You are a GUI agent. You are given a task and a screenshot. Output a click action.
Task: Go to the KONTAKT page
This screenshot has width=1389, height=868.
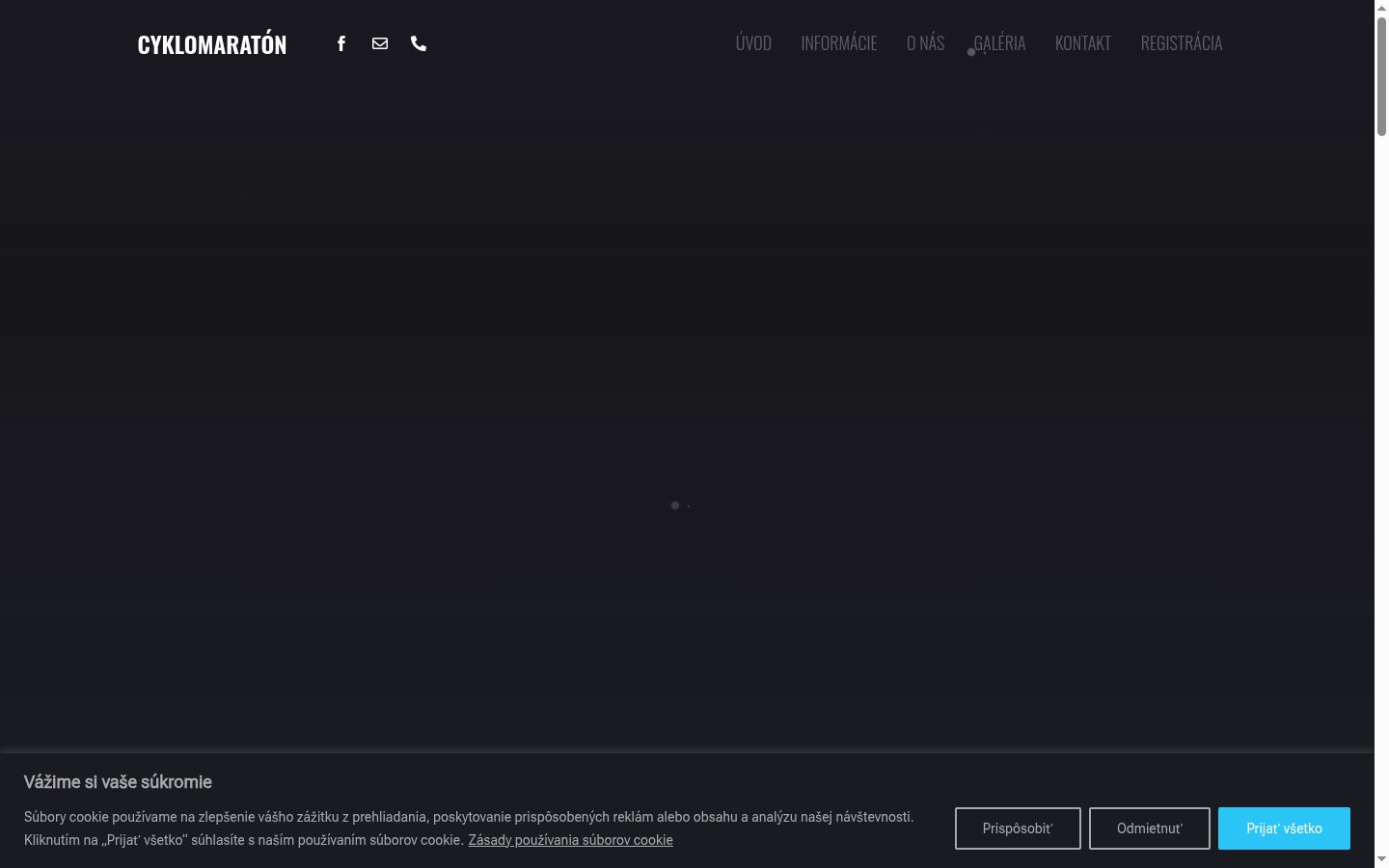tap(1083, 43)
